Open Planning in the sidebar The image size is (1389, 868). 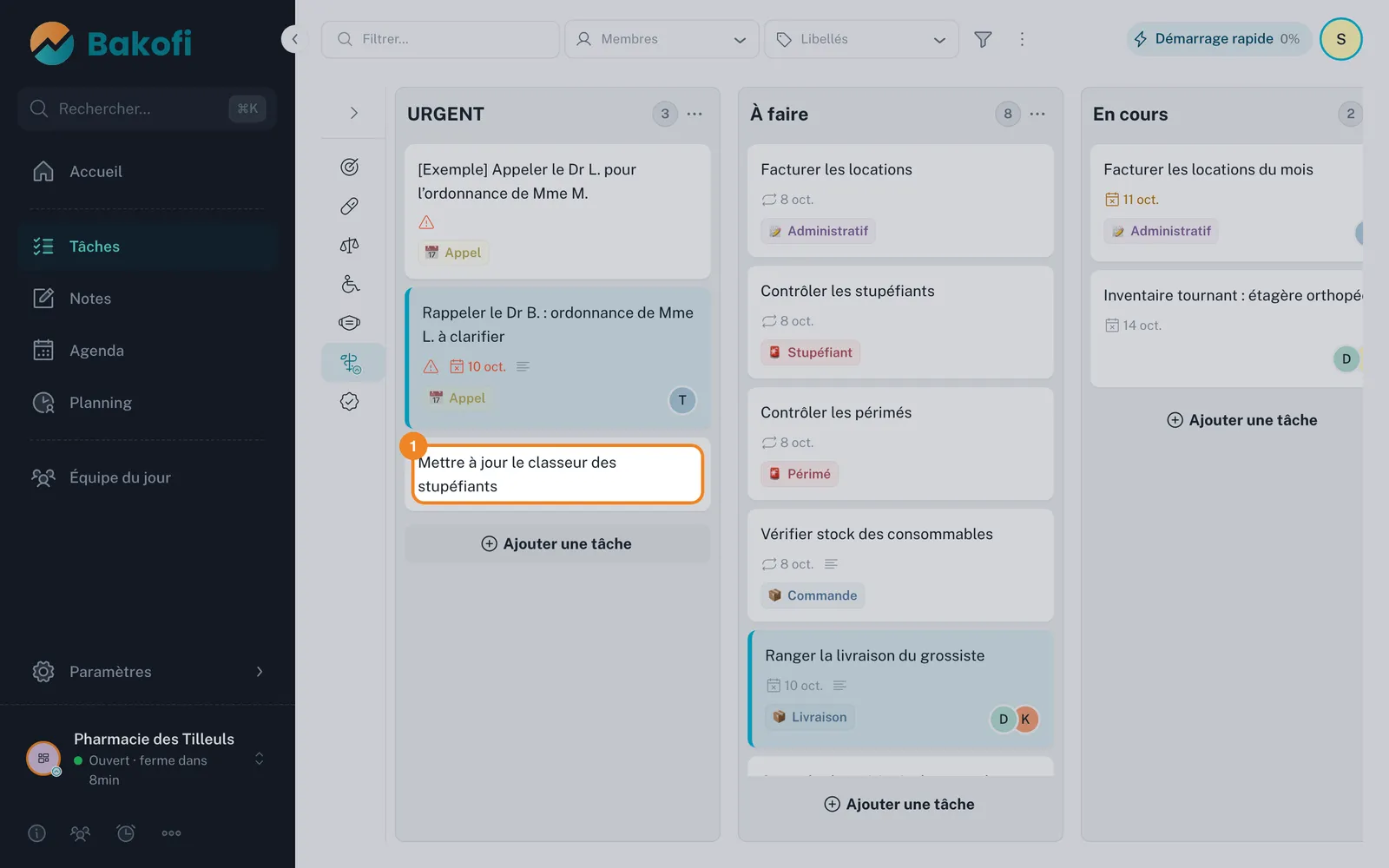(x=147, y=403)
